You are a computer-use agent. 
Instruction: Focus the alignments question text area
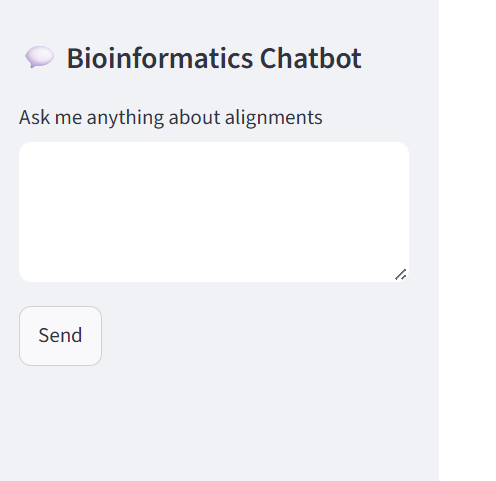[214, 212]
